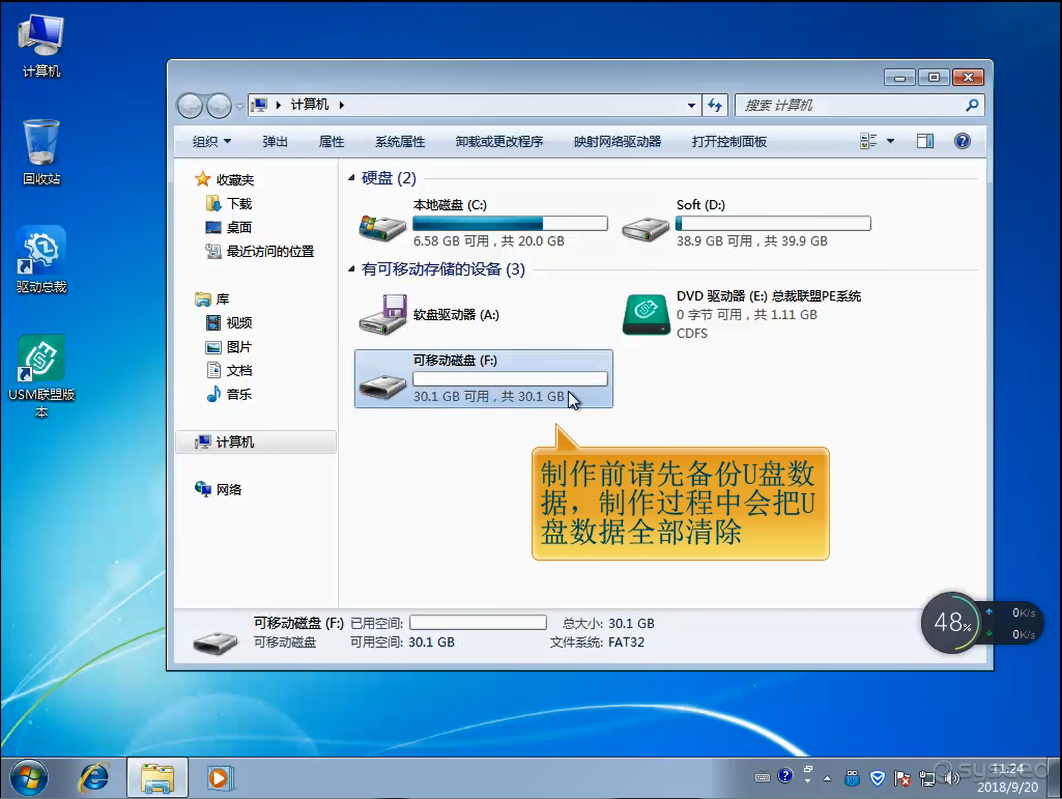
Task: Select the 本地磁盘 (C:) drive
Action: point(482,223)
